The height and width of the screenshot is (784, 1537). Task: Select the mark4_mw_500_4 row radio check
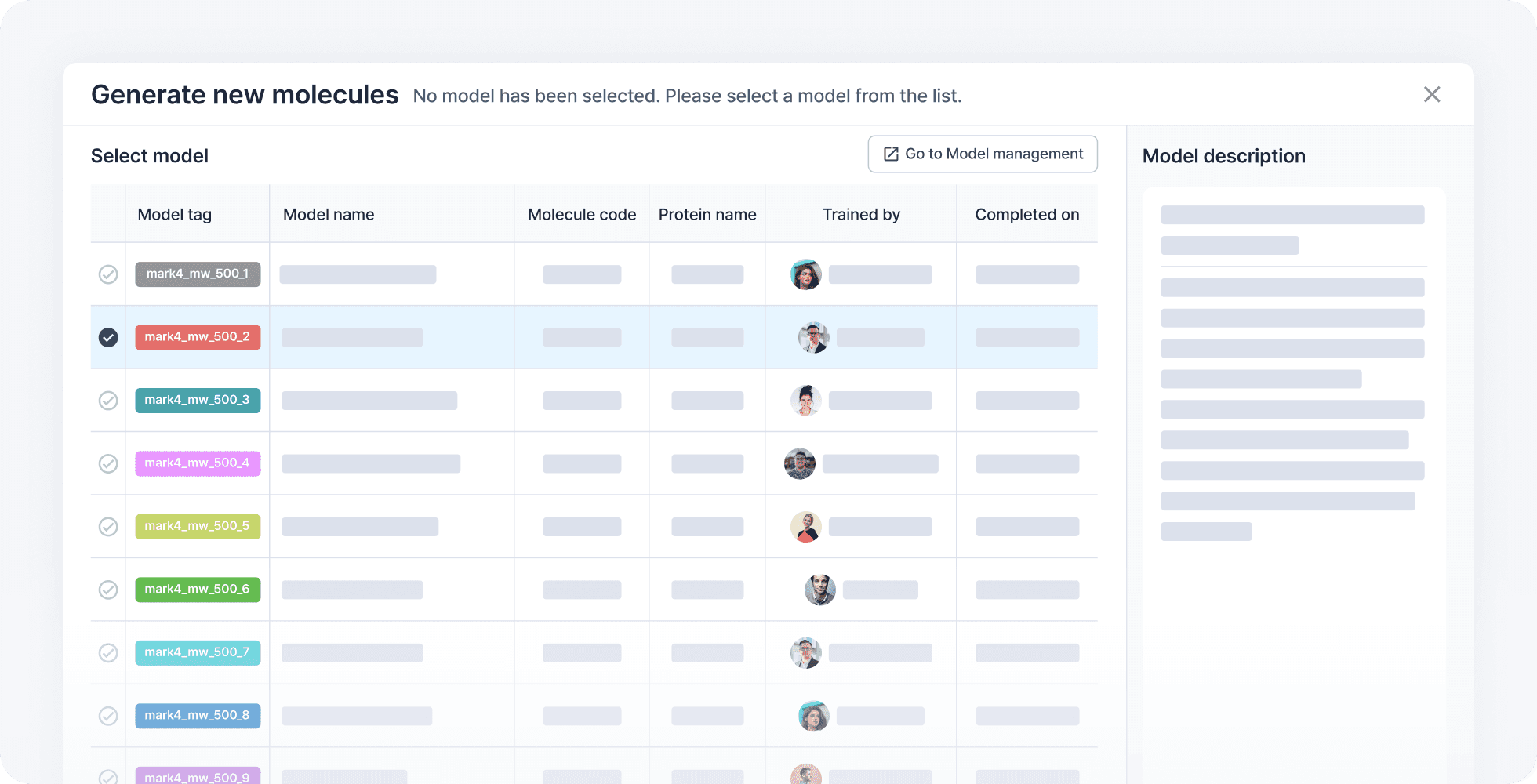point(108,463)
